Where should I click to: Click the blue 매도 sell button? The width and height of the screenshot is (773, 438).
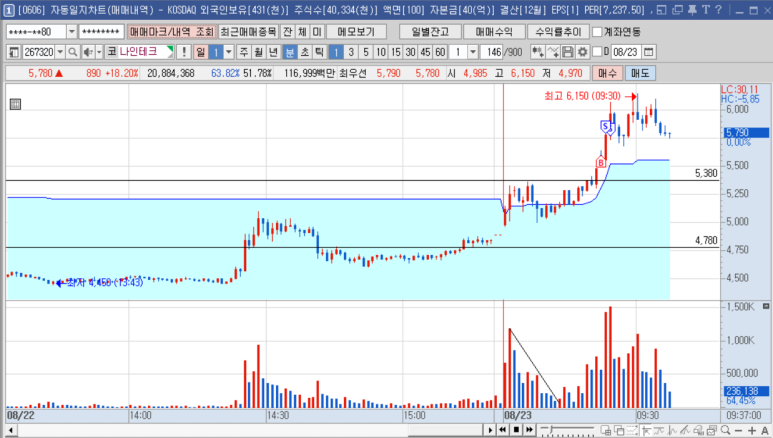coord(640,73)
